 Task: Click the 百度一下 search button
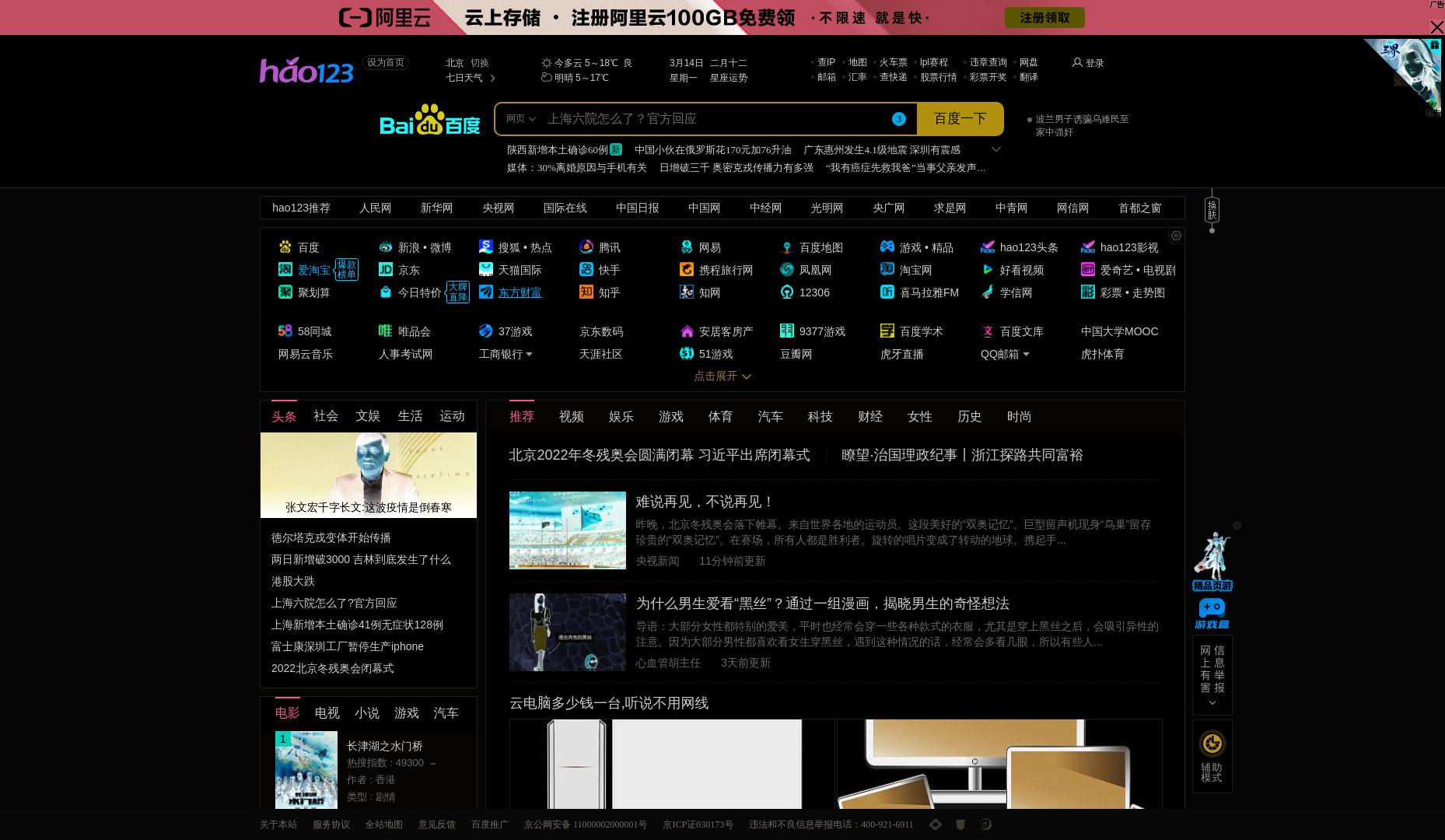coord(960,119)
